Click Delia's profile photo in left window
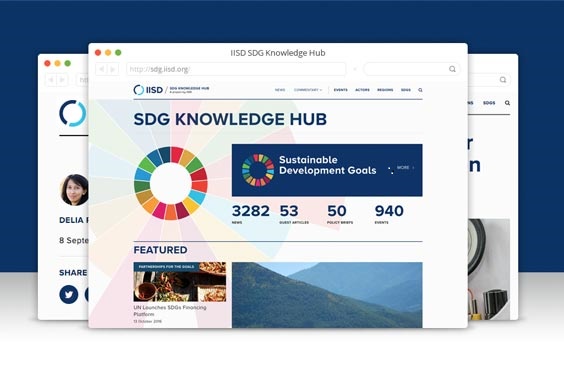 pyautogui.click(x=74, y=190)
